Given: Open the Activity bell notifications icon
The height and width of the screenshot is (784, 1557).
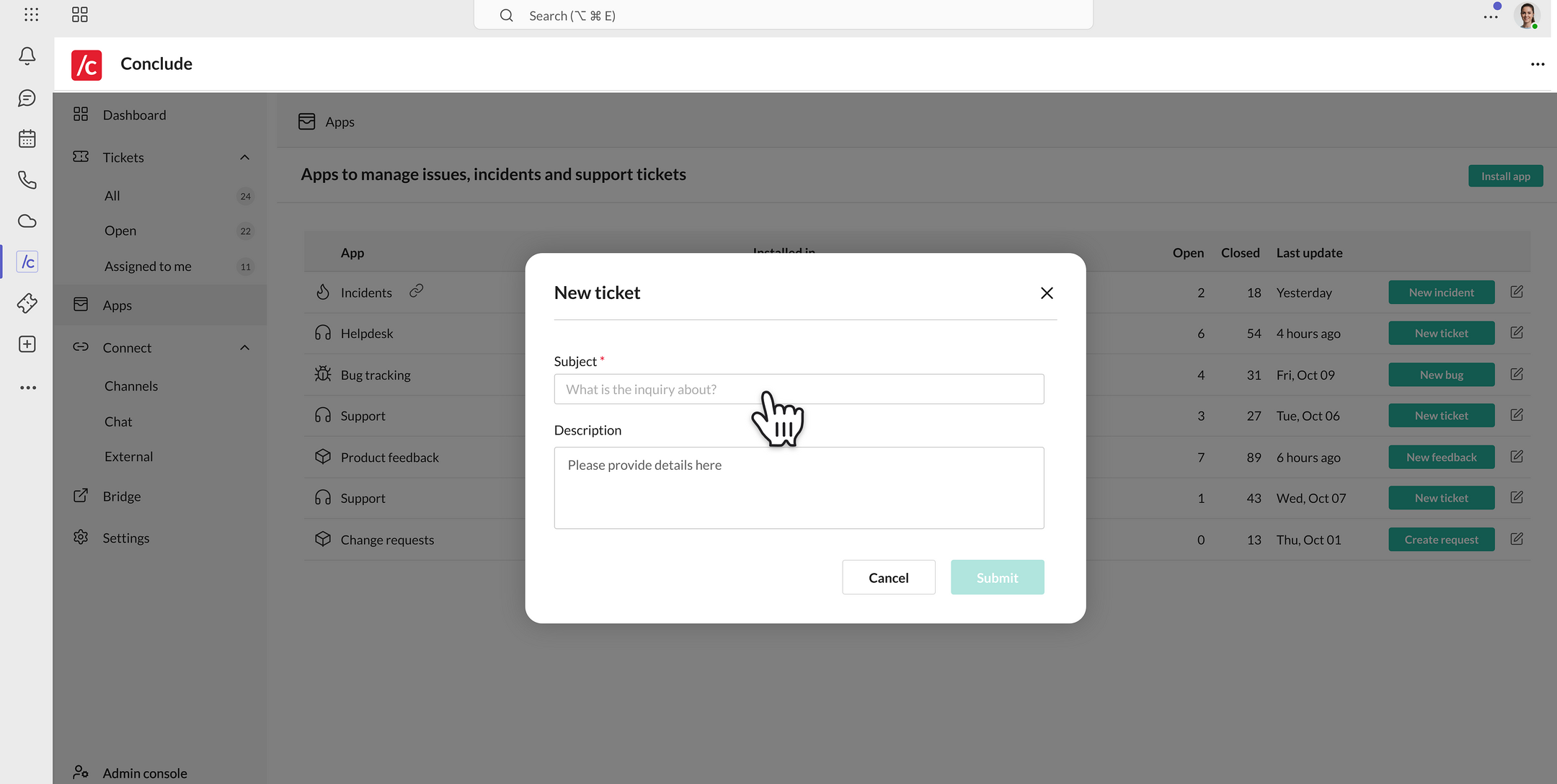Looking at the screenshot, I should (27, 56).
